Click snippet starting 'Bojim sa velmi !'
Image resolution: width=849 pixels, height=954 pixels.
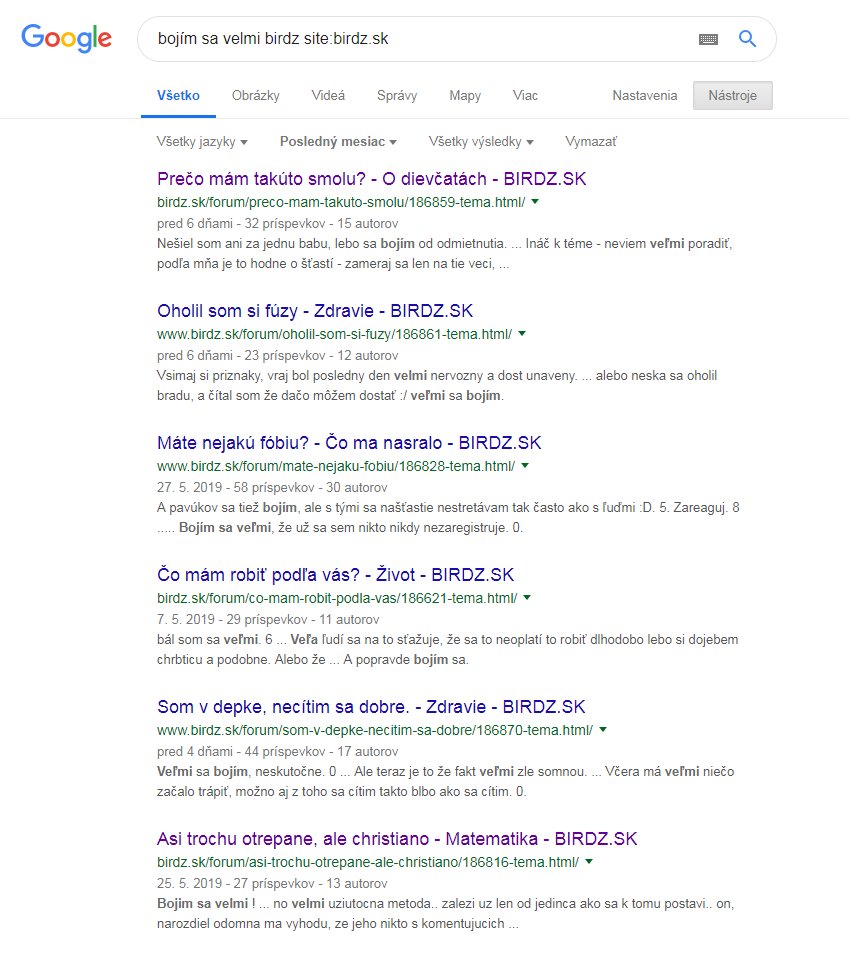click(x=445, y=914)
